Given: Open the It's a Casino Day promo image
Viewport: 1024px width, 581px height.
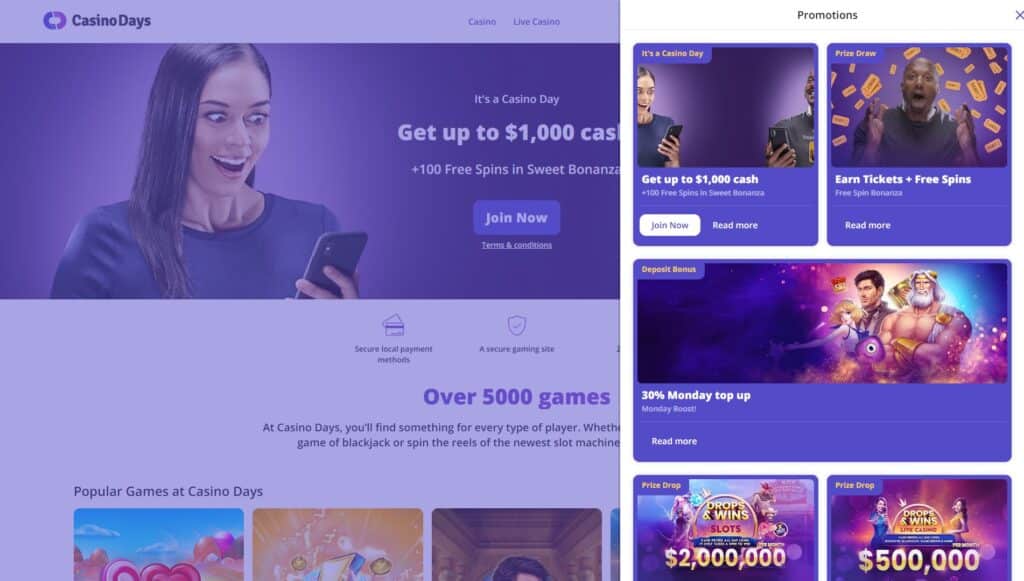Looking at the screenshot, I should click(726, 106).
